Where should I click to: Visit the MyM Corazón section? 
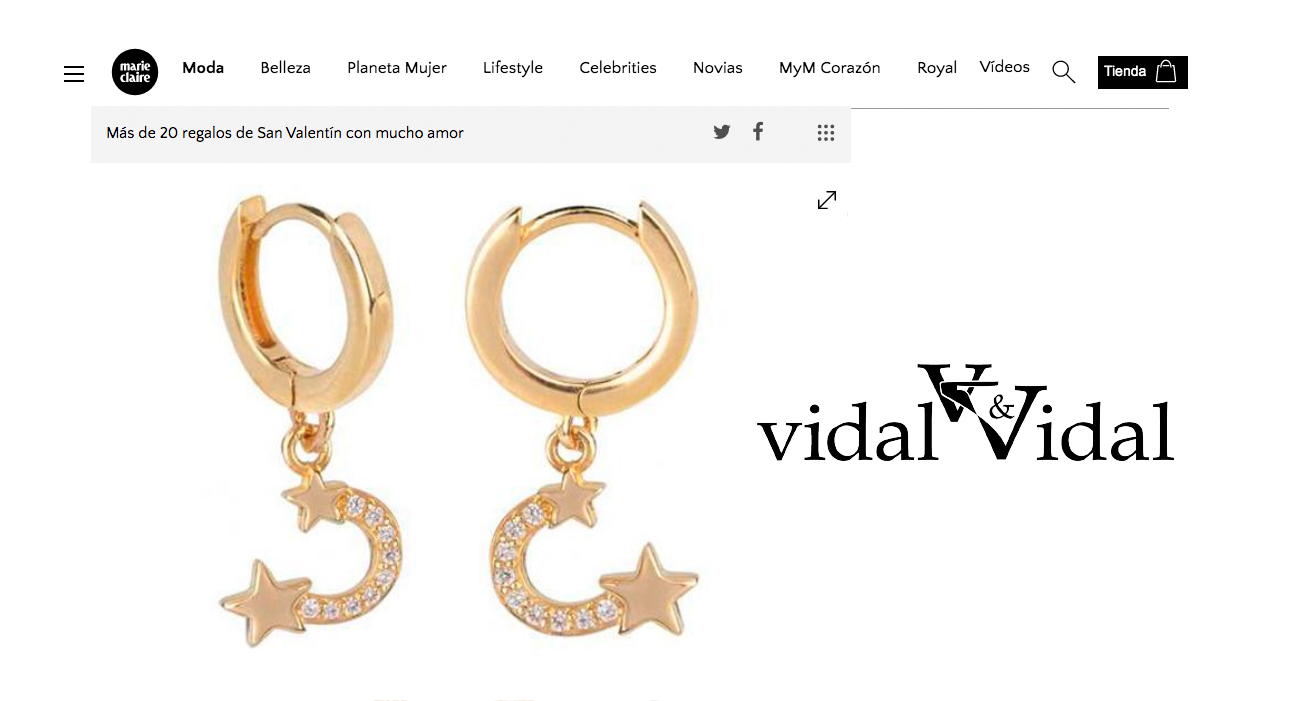(x=830, y=68)
